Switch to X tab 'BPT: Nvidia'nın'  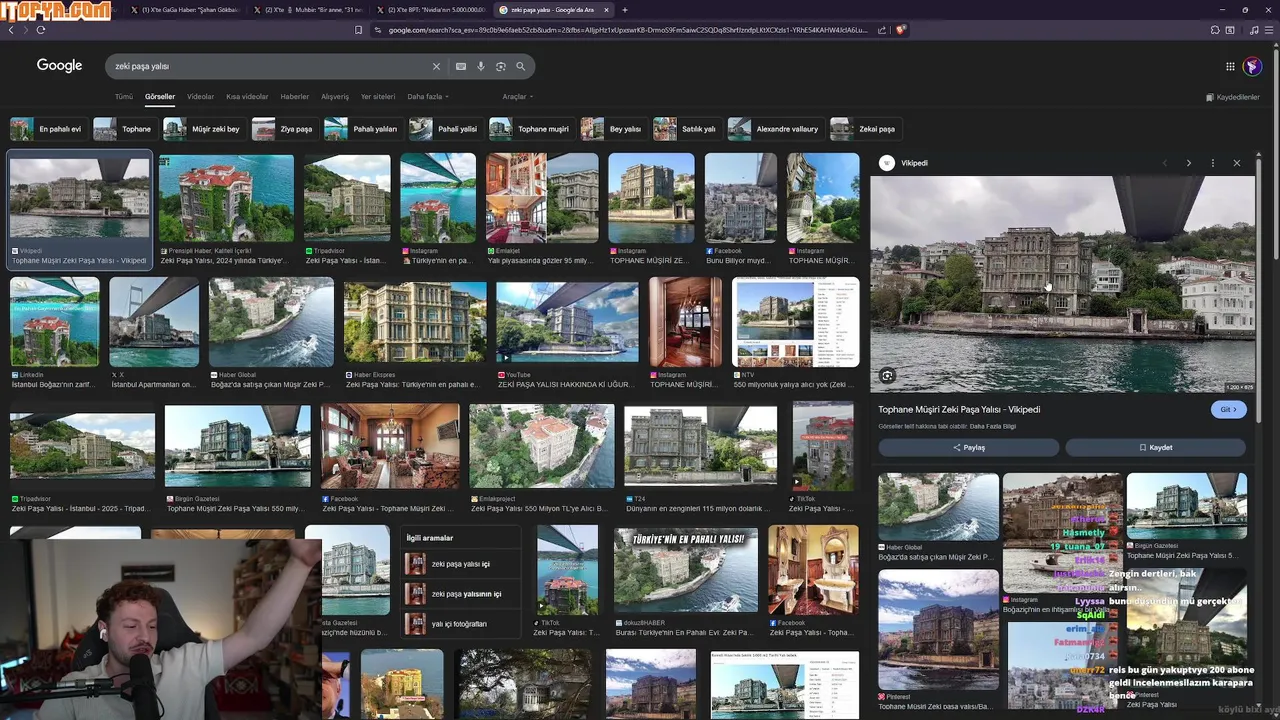click(432, 10)
